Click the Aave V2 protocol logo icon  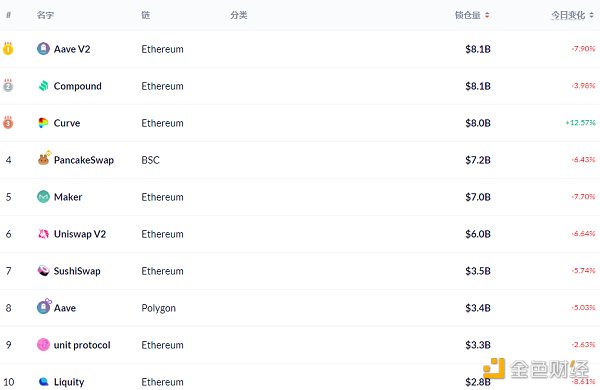tap(43, 49)
